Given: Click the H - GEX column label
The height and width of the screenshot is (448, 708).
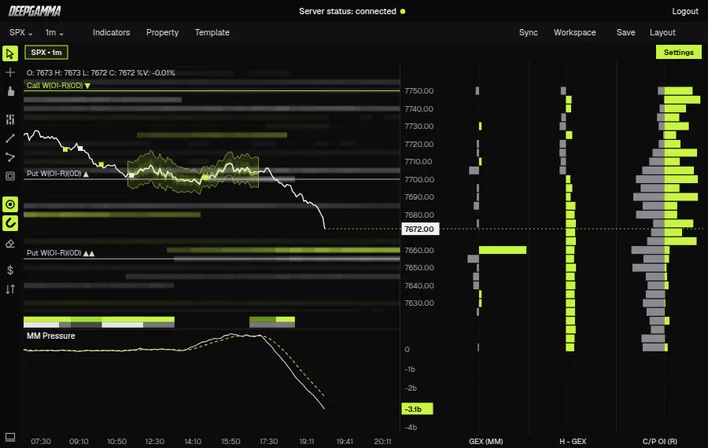Looking at the screenshot, I should point(573,441).
